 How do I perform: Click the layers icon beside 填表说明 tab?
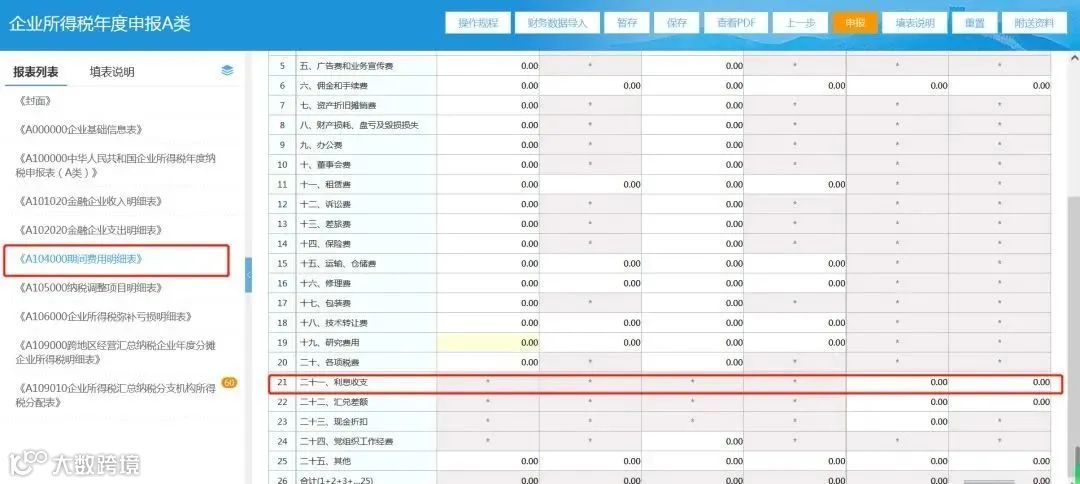[227, 71]
